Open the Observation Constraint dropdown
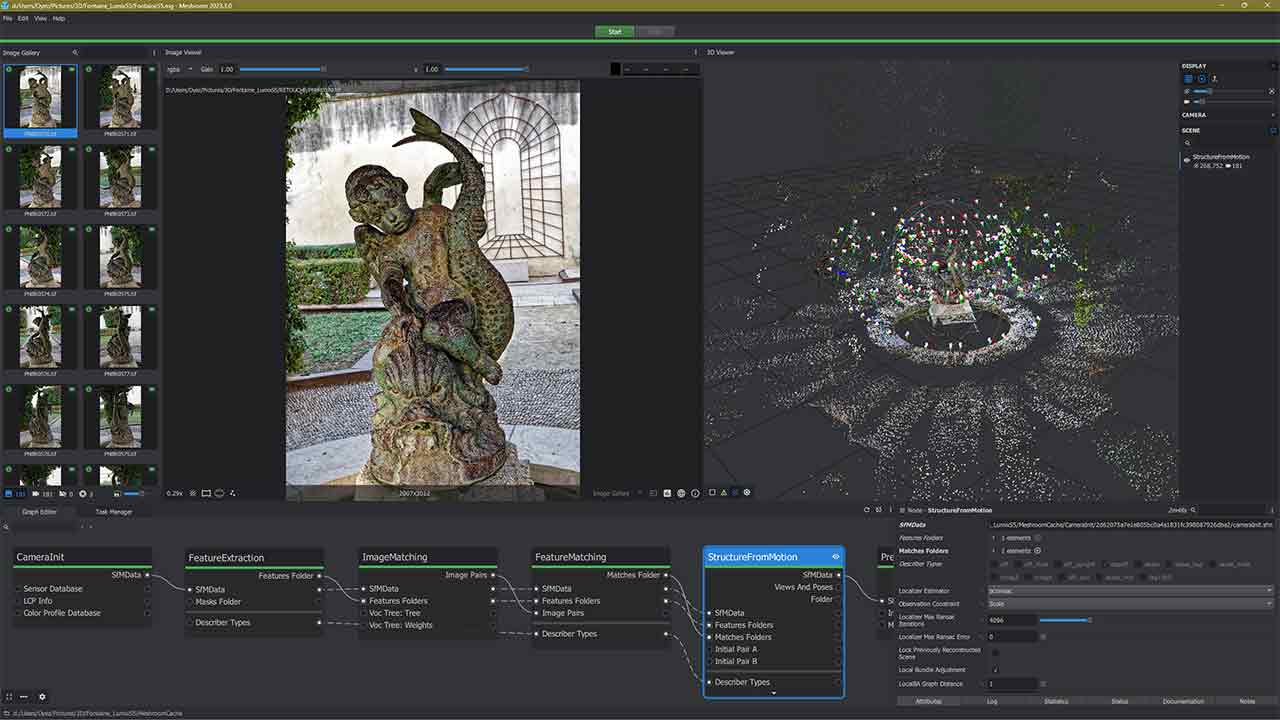 1130,604
